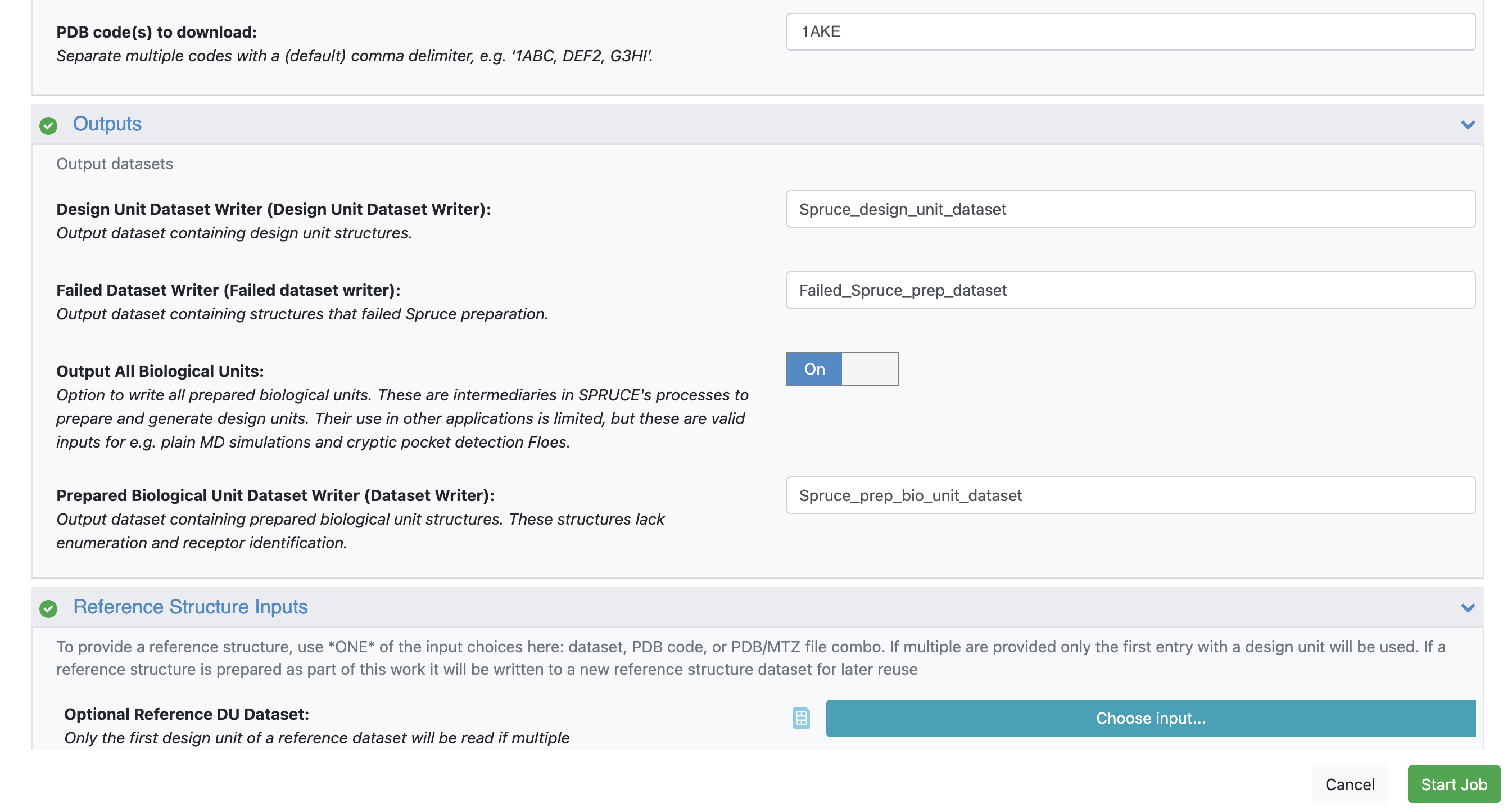Focus the Failed_Spruce_prep_dataset field

pyautogui.click(x=1130, y=290)
